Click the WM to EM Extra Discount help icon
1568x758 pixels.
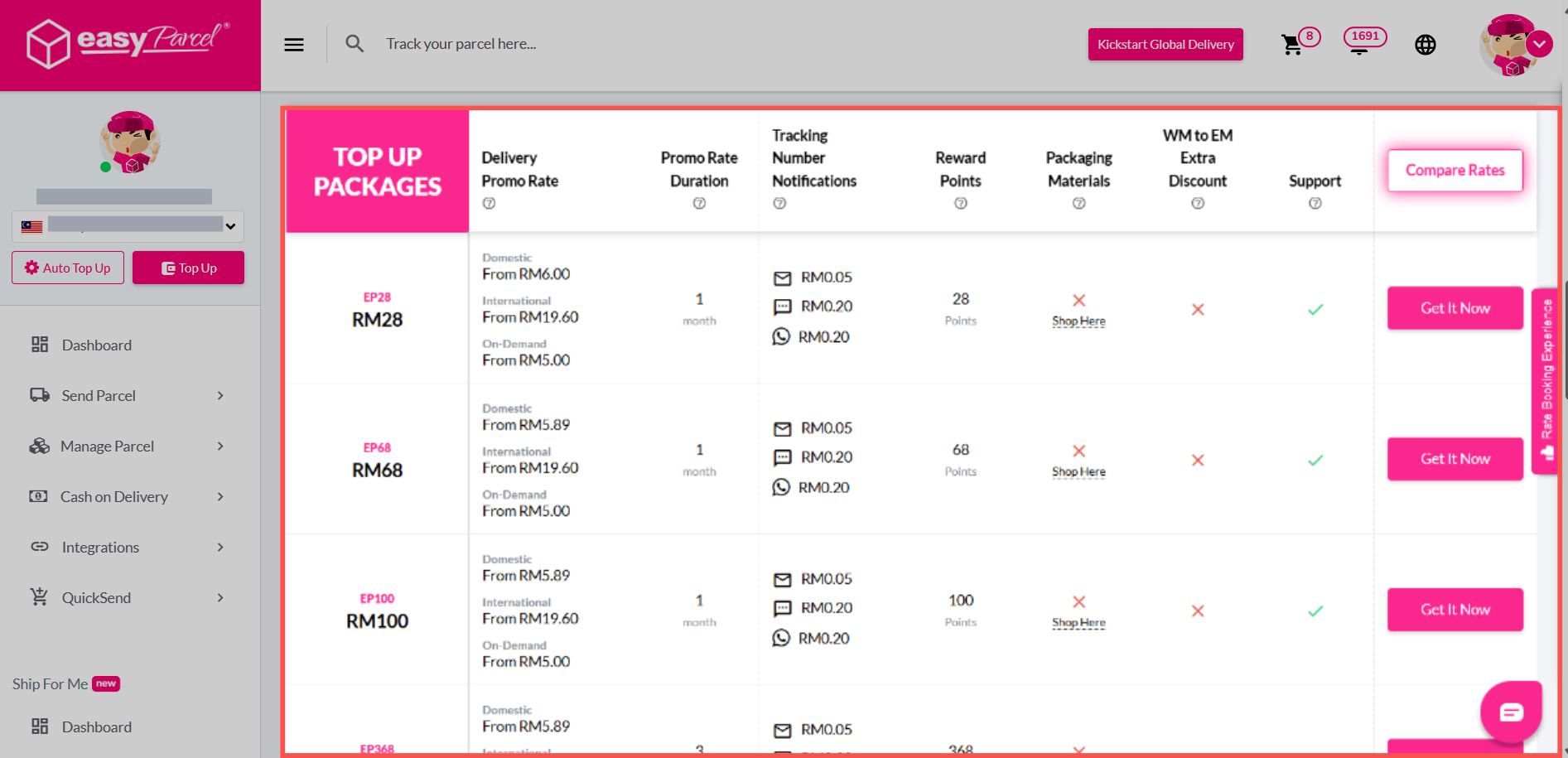click(1198, 203)
